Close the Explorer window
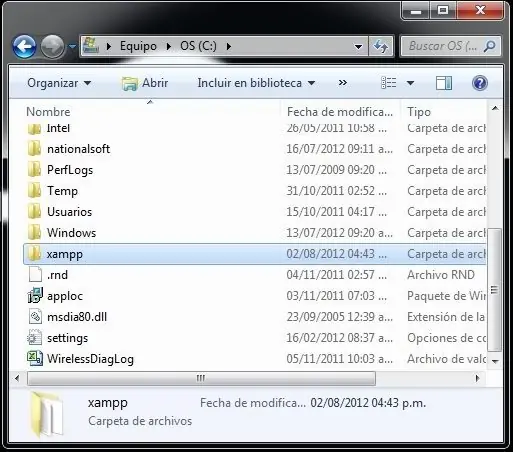The width and height of the screenshot is (513, 452). (x=480, y=11)
